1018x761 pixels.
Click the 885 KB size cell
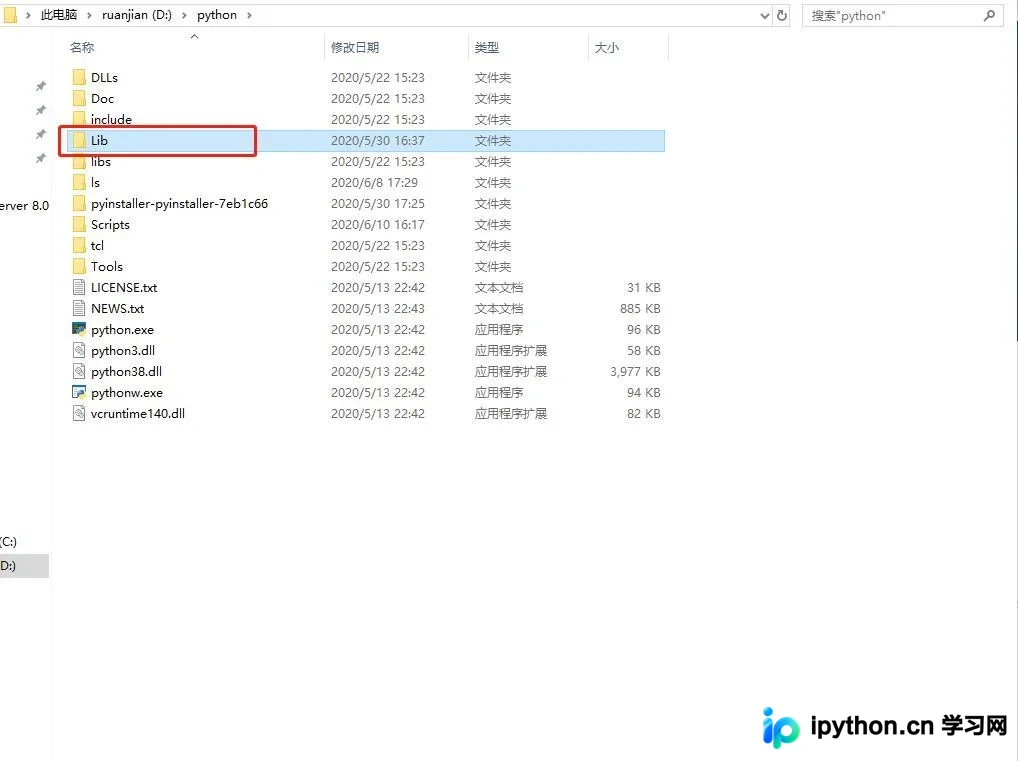[640, 308]
